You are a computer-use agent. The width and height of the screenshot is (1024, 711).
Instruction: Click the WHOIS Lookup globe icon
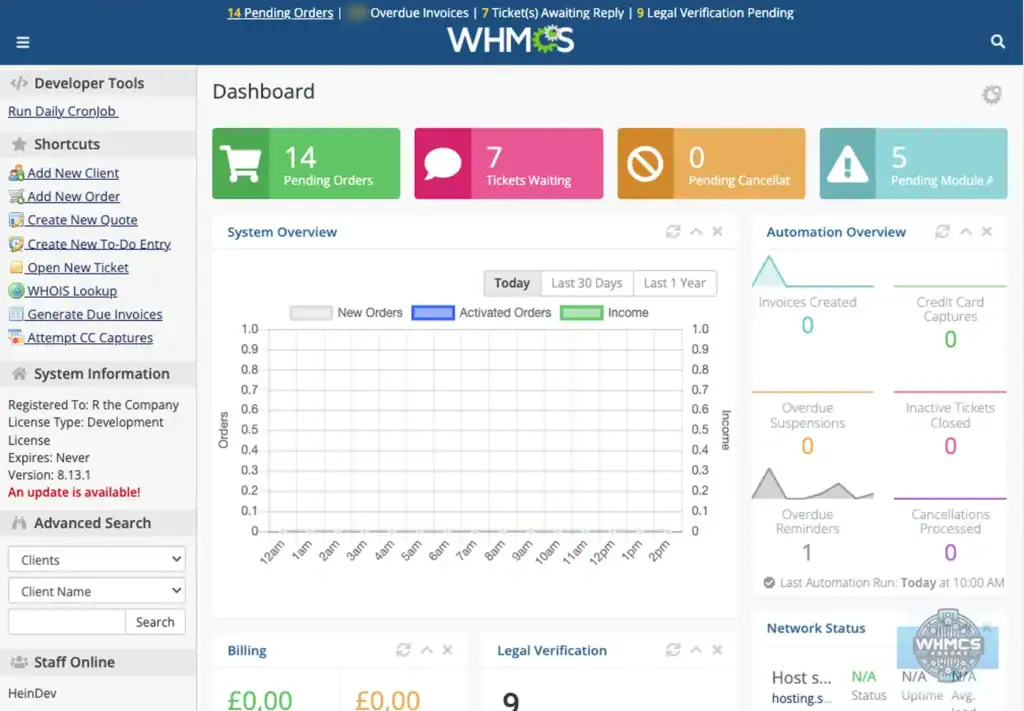(16, 291)
